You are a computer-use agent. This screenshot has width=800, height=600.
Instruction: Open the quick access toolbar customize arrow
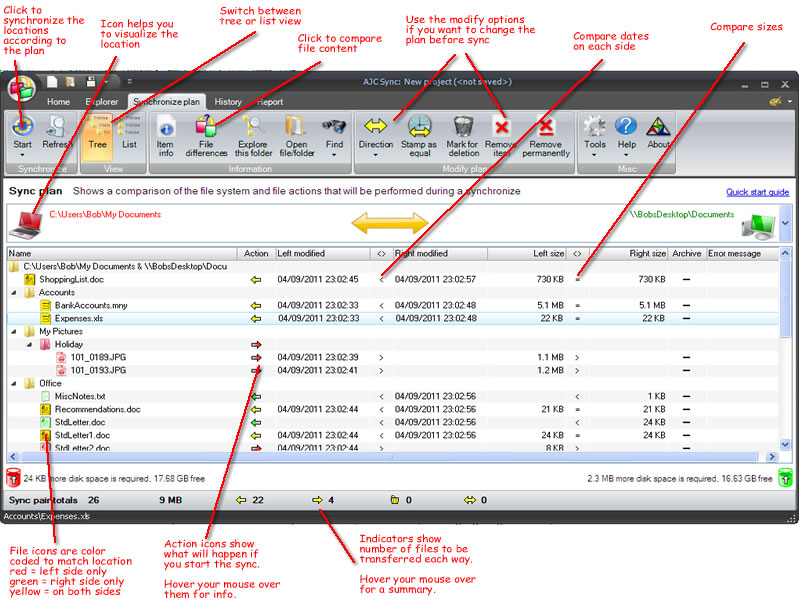130,82
